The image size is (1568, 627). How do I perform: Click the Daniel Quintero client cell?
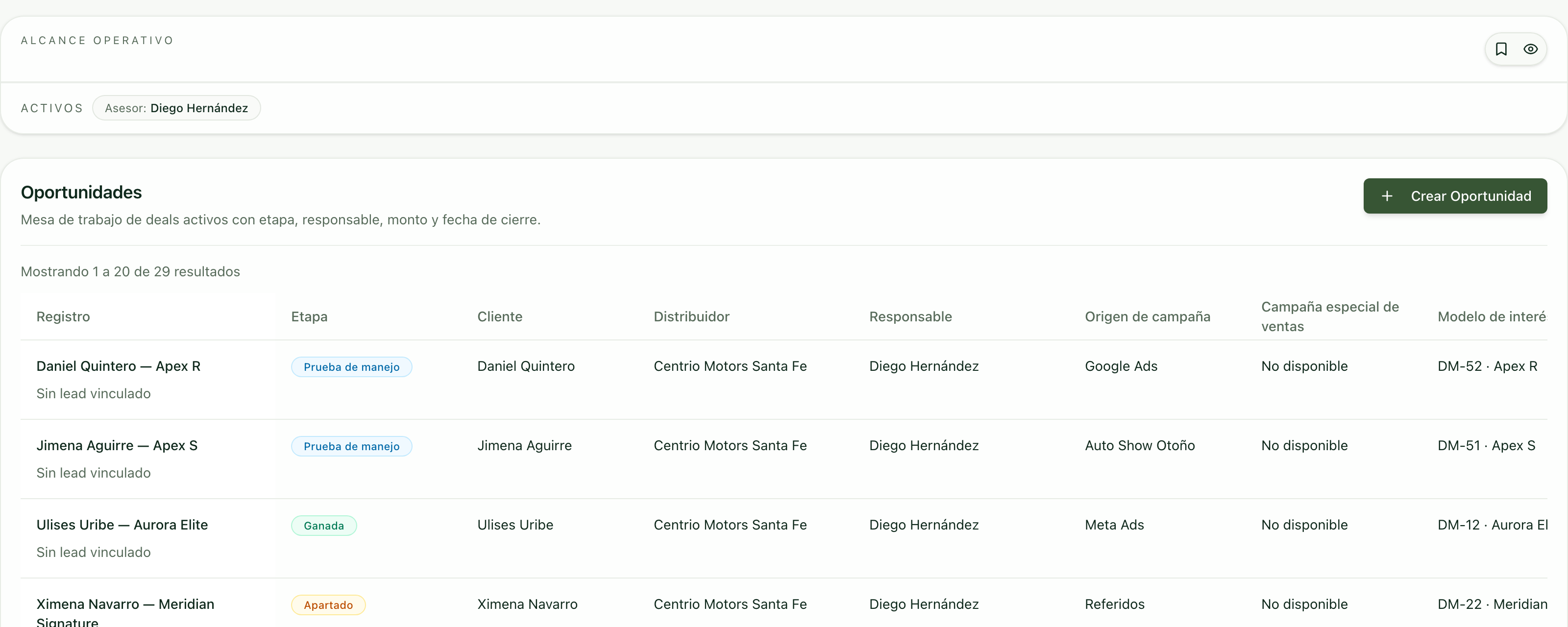(526, 366)
